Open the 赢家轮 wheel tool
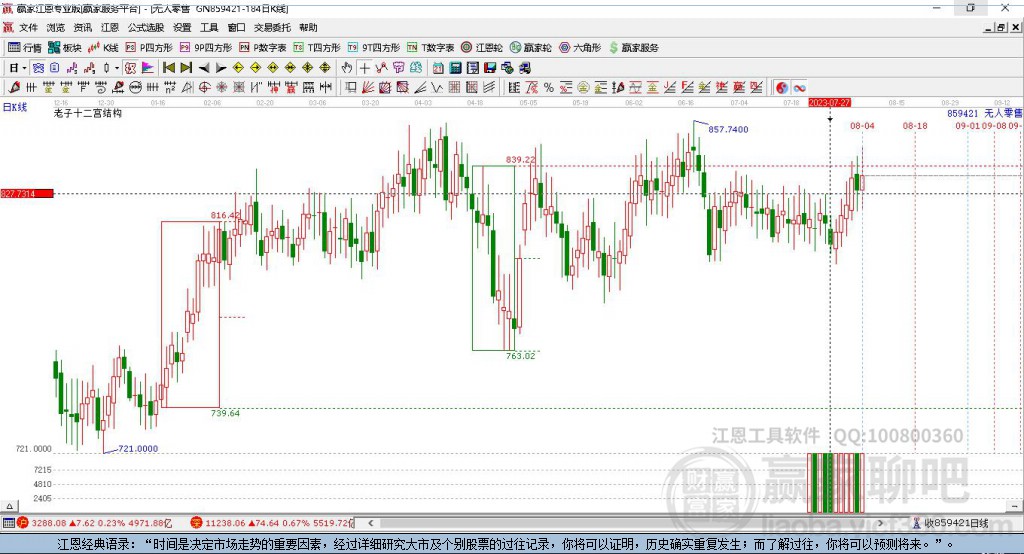1024x554 pixels. 530,48
